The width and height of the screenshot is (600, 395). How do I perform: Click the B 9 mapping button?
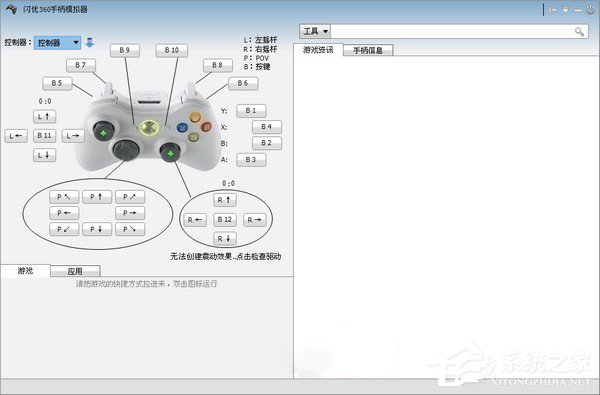click(x=125, y=50)
